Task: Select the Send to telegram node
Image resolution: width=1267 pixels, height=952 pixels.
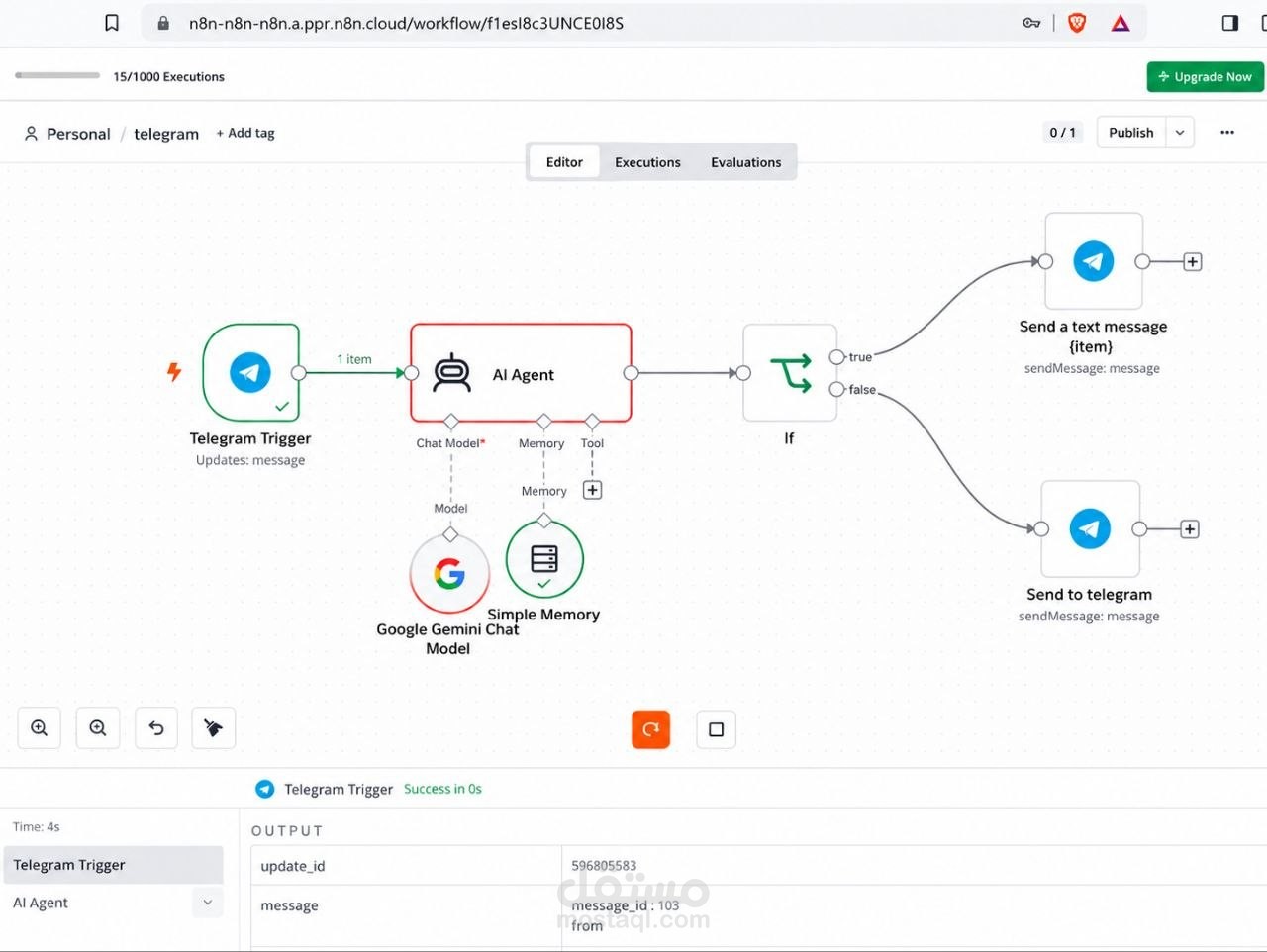Action: [x=1090, y=528]
